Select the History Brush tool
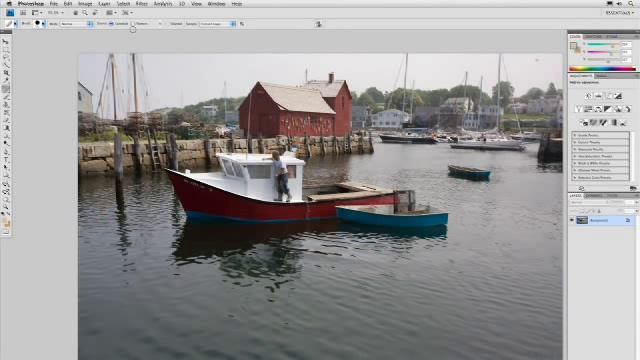The width and height of the screenshot is (640, 360). [6, 111]
